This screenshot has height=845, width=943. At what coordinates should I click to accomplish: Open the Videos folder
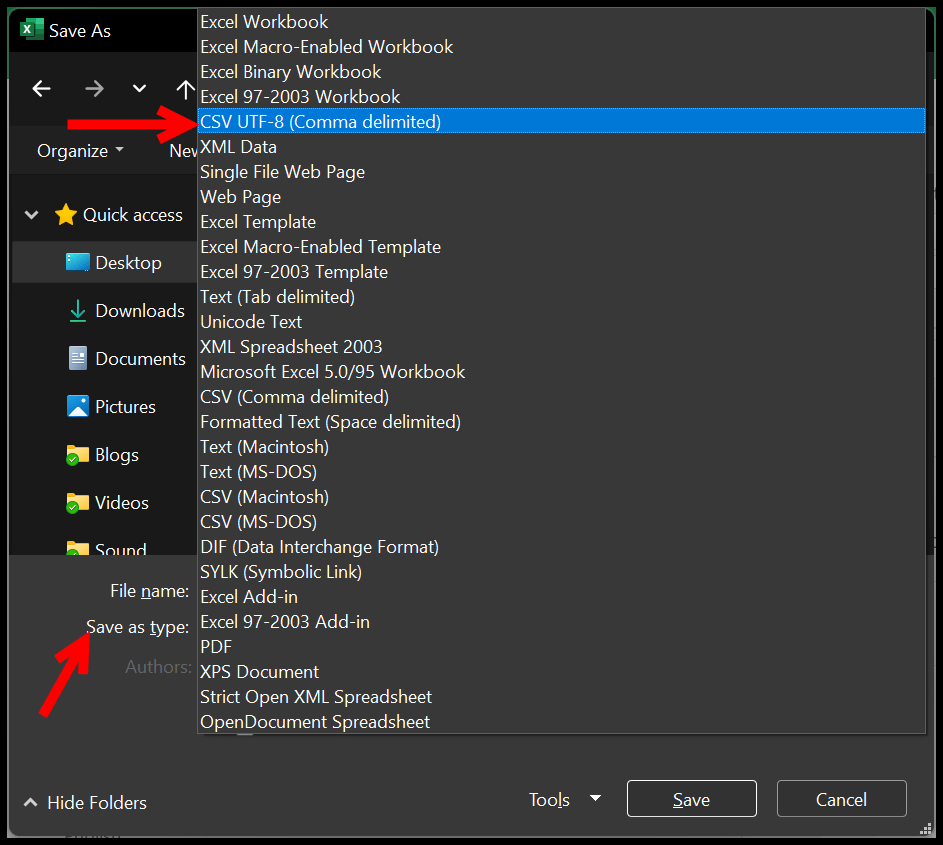(105, 503)
